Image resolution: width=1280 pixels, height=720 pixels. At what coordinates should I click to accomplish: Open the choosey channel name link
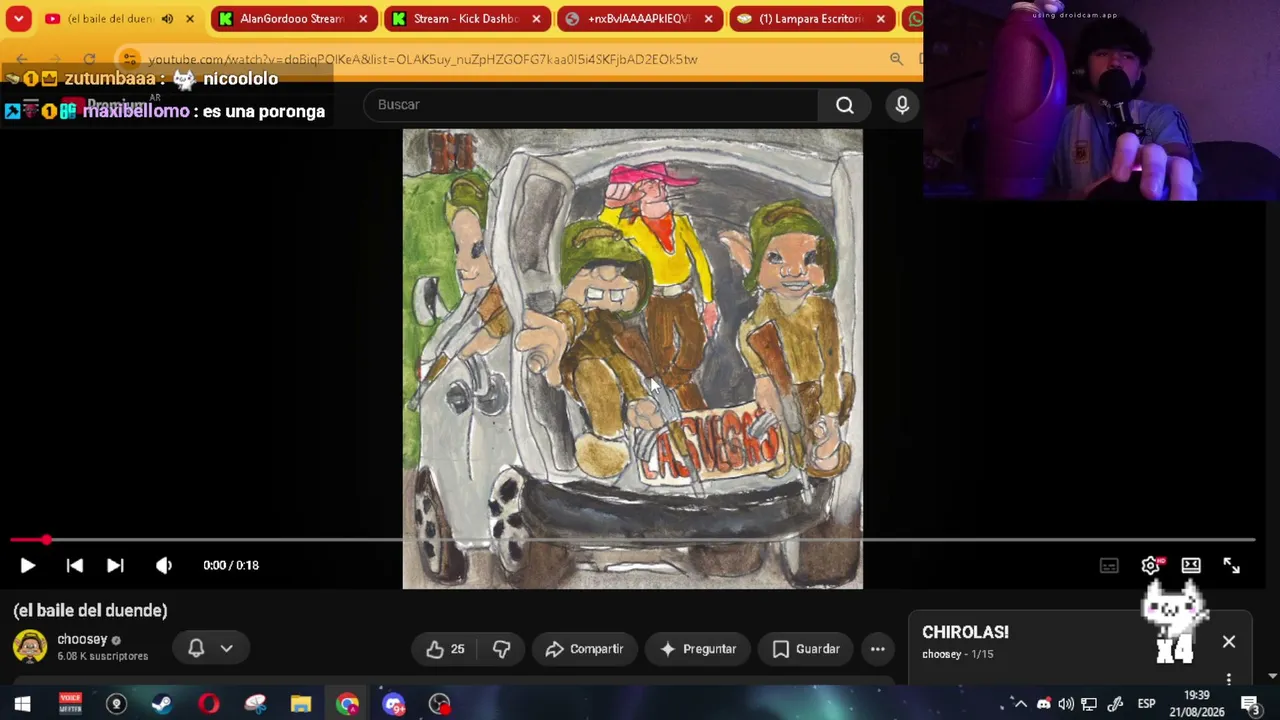click(x=82, y=639)
